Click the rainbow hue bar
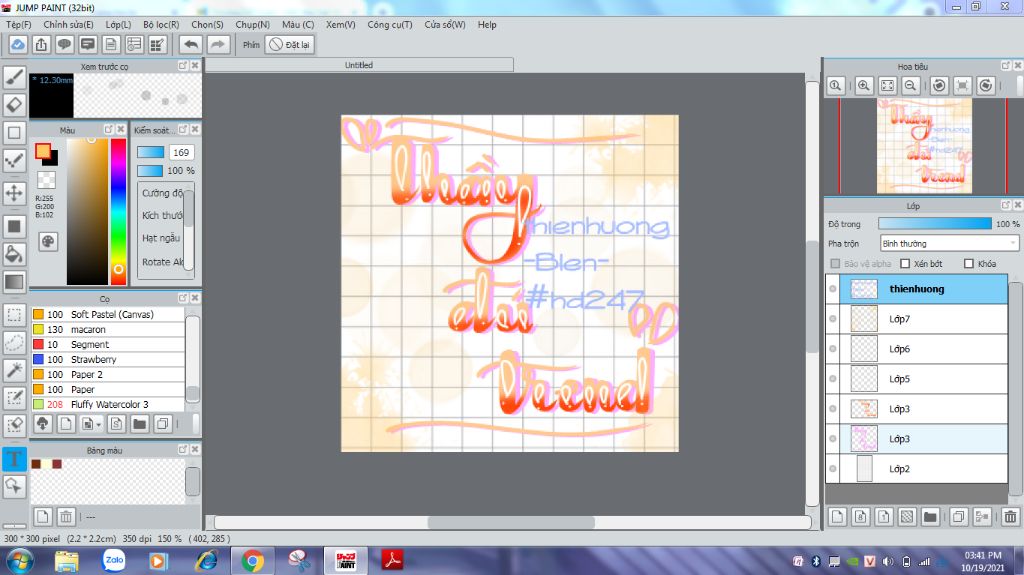This screenshot has height=575, width=1024. click(118, 212)
